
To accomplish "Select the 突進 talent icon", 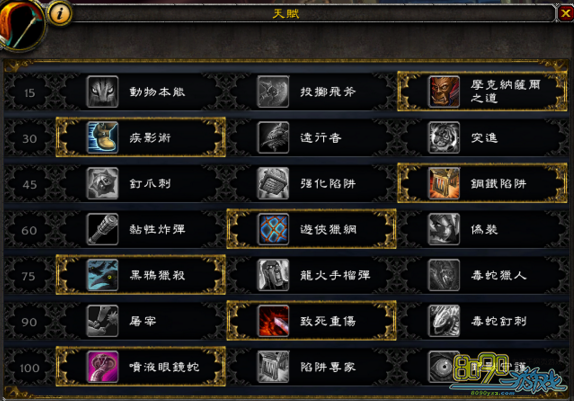I will click(444, 137).
